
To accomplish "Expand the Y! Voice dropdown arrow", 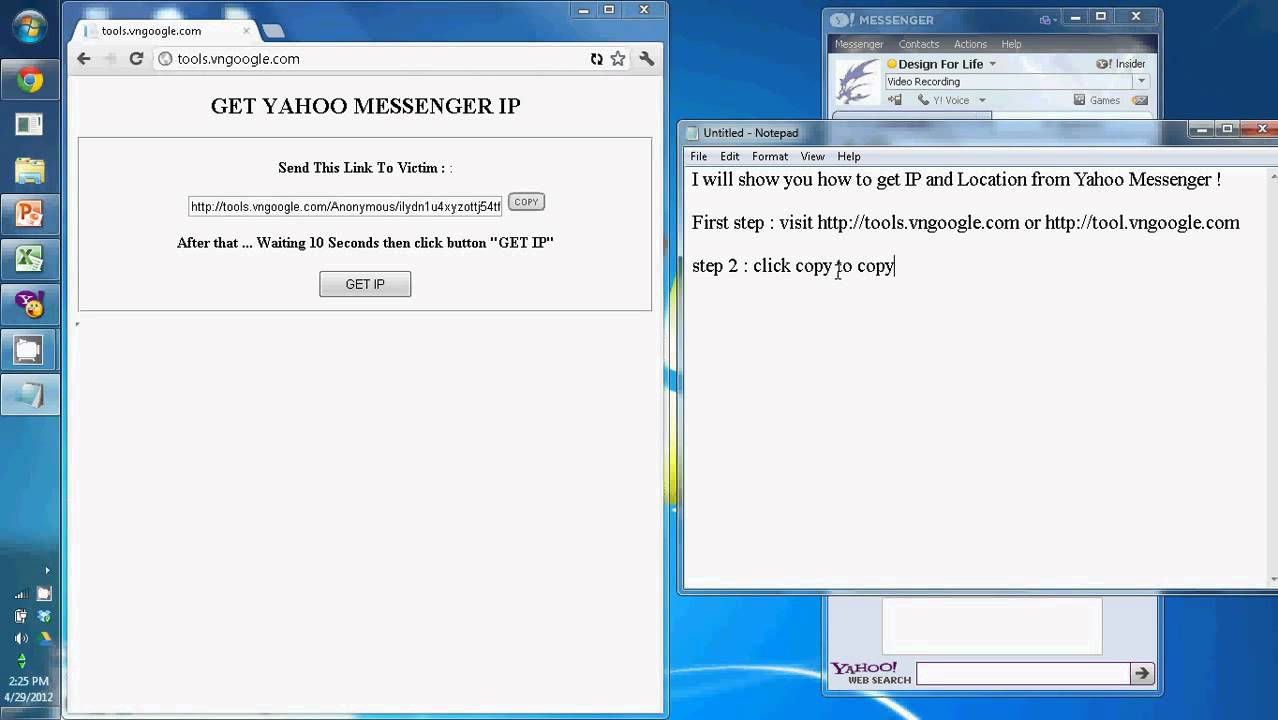I will pos(982,100).
